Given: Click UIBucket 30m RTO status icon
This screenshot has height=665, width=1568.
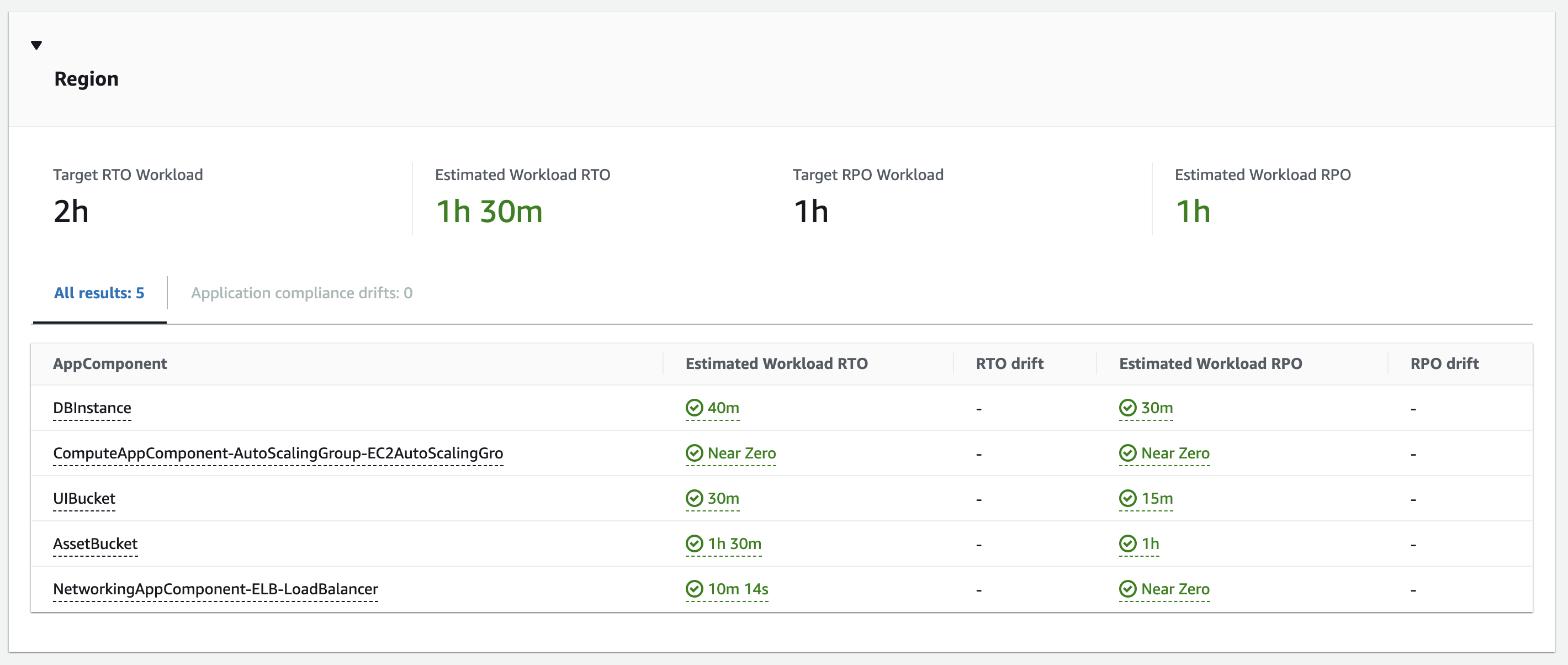Looking at the screenshot, I should click(694, 498).
